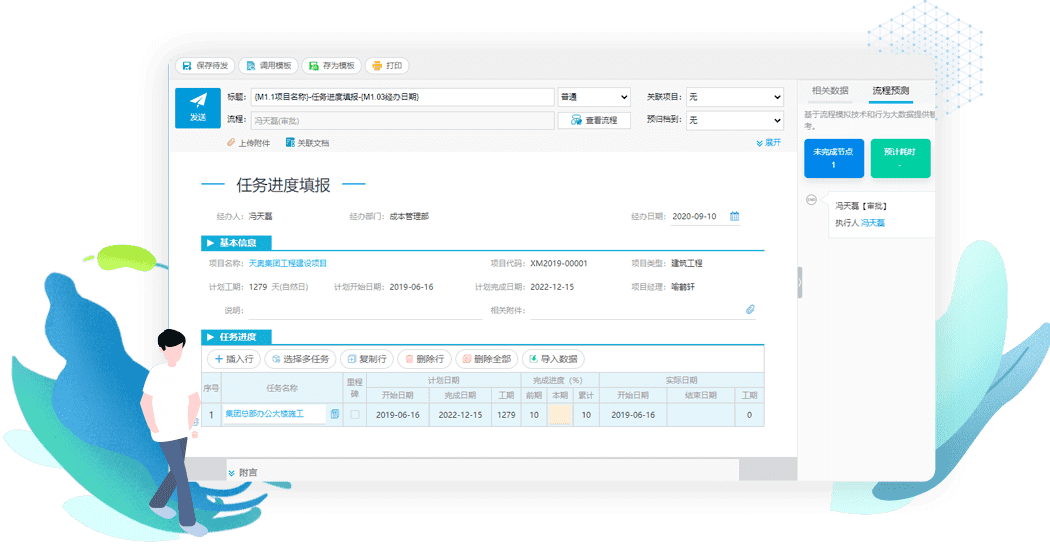1050x549 pixels.
Task: Open executor 冯天磊 link in flow panel
Action: pos(873,223)
